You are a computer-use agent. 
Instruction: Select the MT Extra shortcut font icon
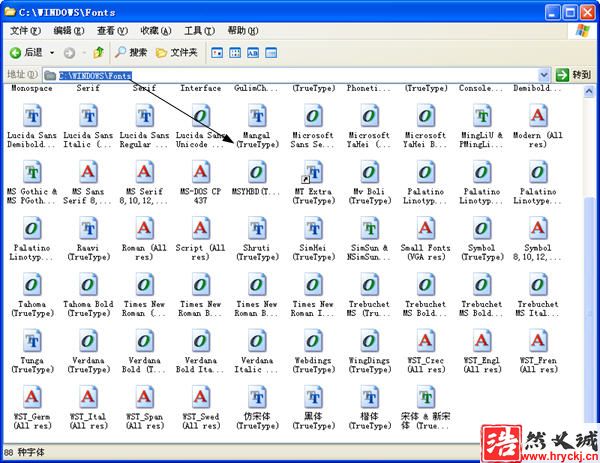[x=313, y=172]
